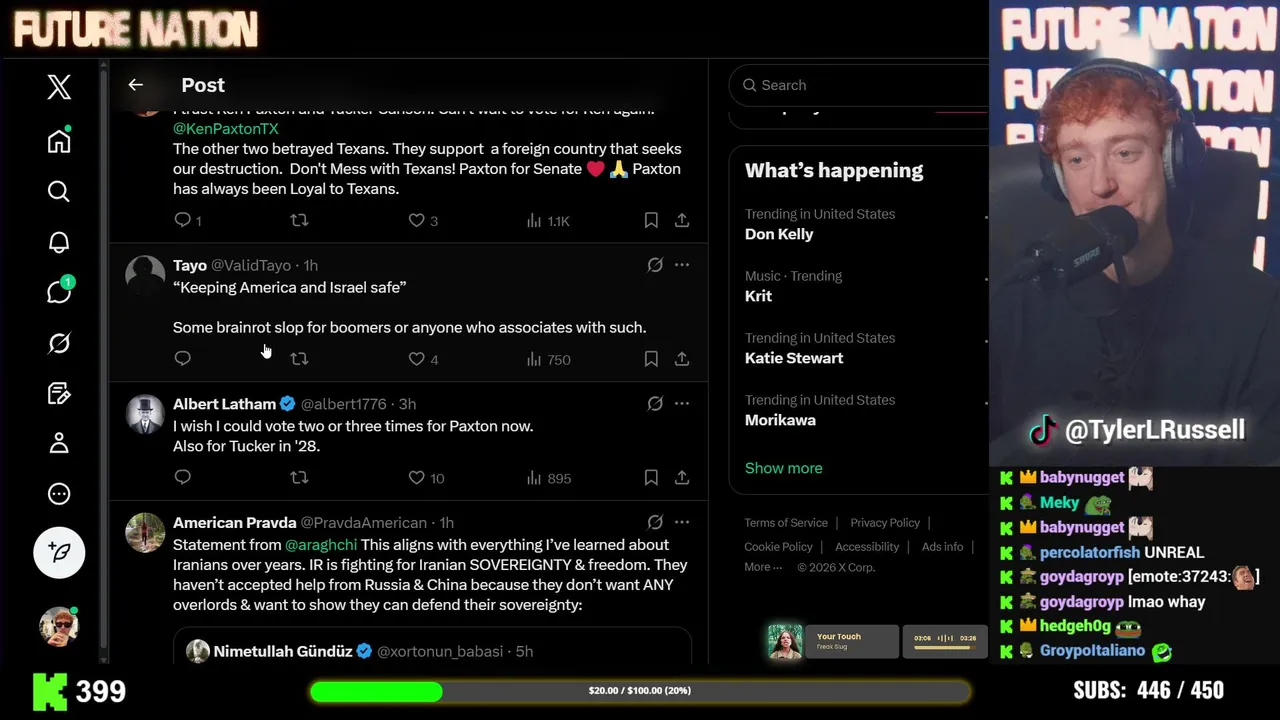Repost Albert Latham's post
1280x720 pixels.
(299, 477)
